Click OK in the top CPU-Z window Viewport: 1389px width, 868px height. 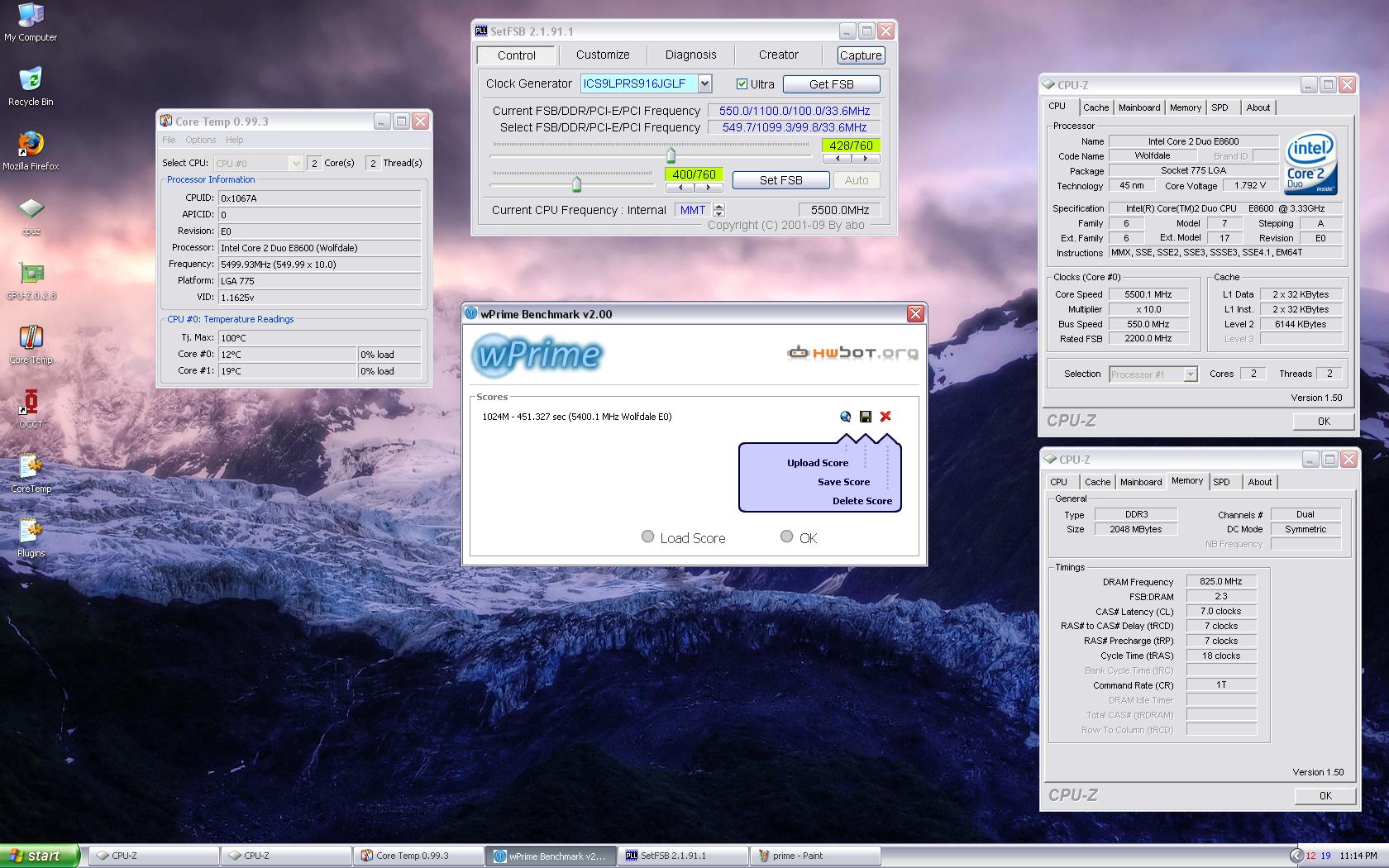(1324, 421)
